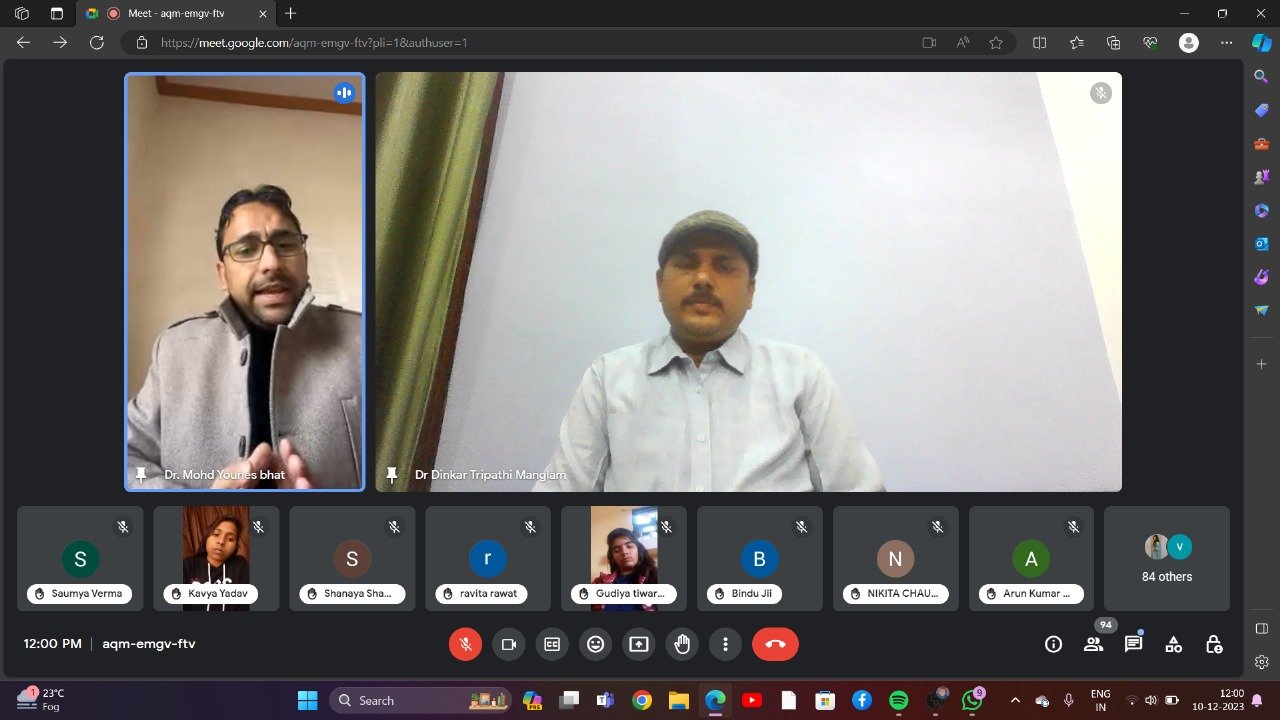Open the activities panel
The height and width of the screenshot is (720, 1280).
click(1173, 645)
